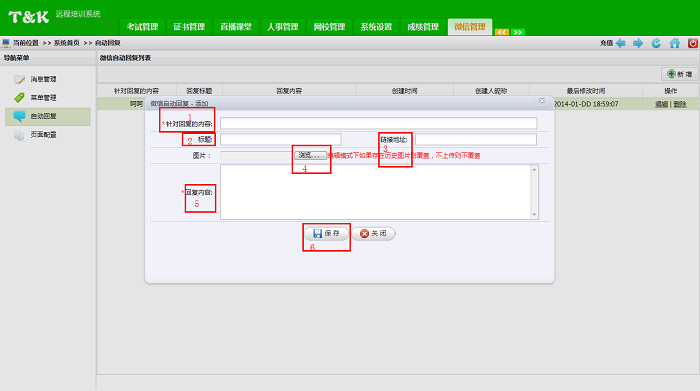Image resolution: width=700 pixels, height=391 pixels.
Task: Focus the 针对回复的内容 input field
Action: (378, 123)
